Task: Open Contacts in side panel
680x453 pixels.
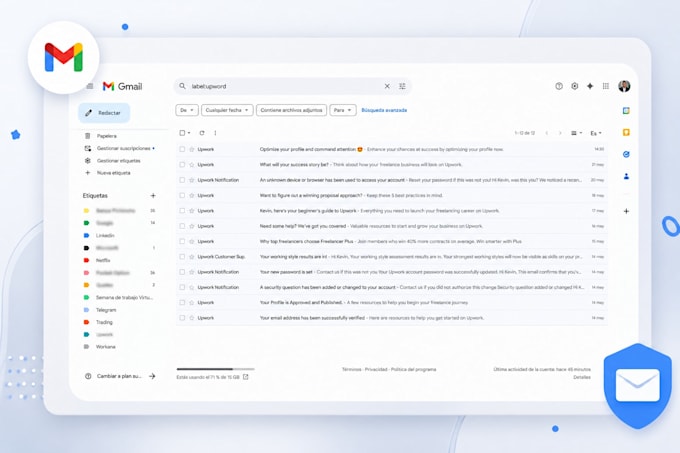Action: pos(626,176)
